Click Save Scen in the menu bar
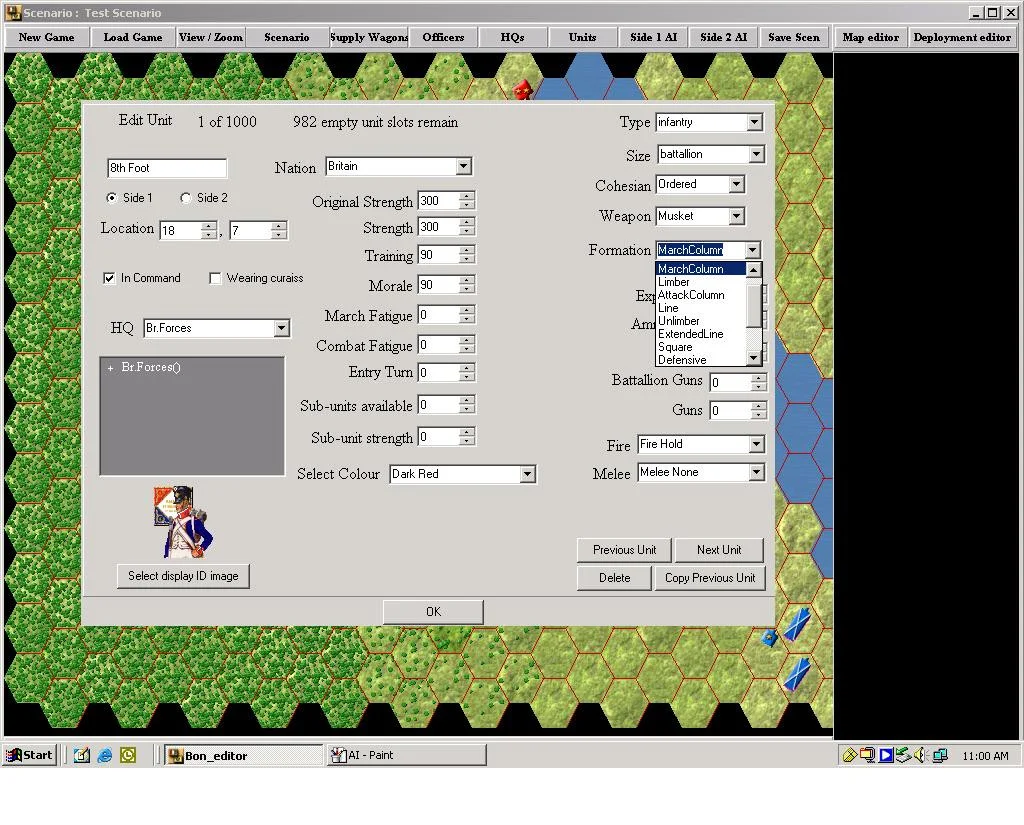This screenshot has height=825, width=1024. 793,37
